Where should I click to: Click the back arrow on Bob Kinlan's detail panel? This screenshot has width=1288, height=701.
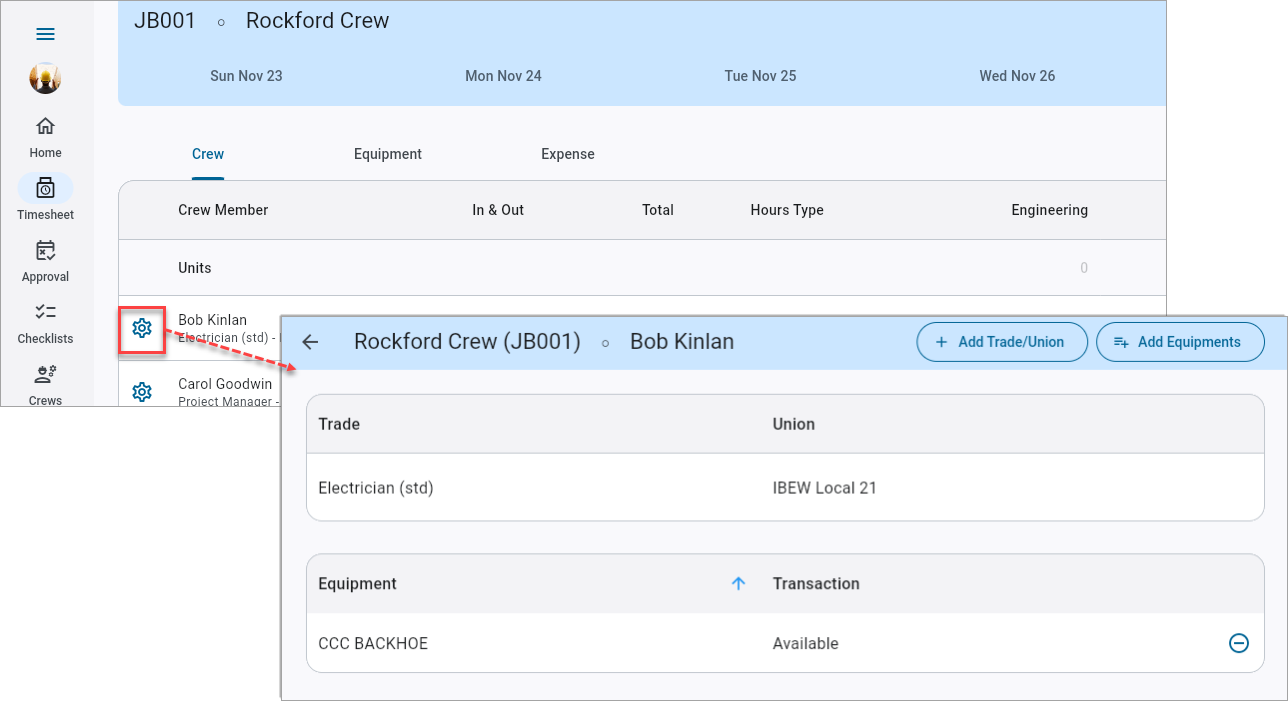click(x=310, y=342)
